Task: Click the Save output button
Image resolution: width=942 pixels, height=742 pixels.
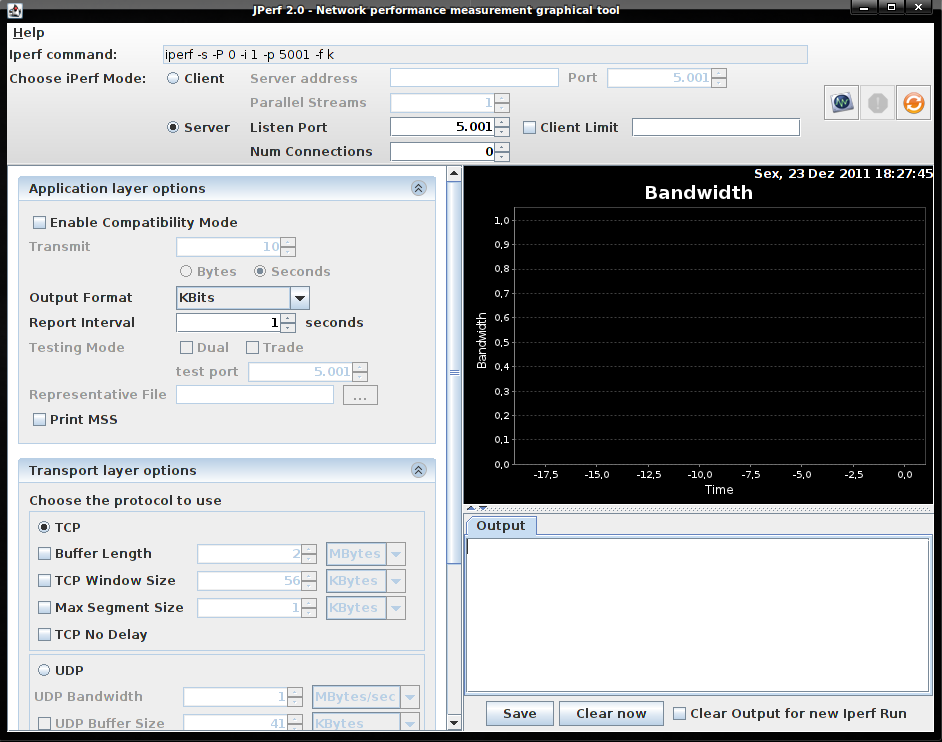Action: pyautogui.click(x=520, y=713)
